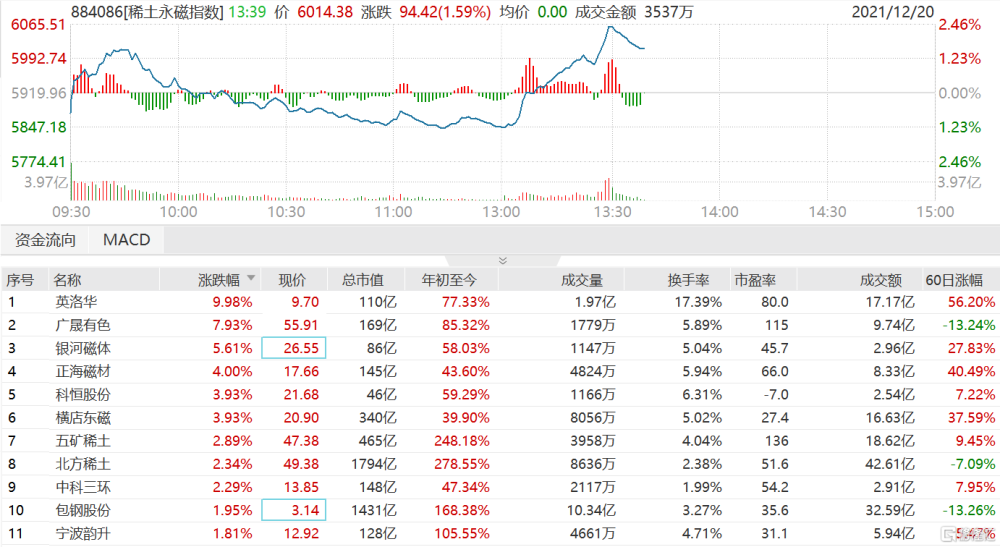Image resolution: width=1000 pixels, height=547 pixels.
Task: Click 英洛华 turnover rate 17.39%
Action: (698, 302)
